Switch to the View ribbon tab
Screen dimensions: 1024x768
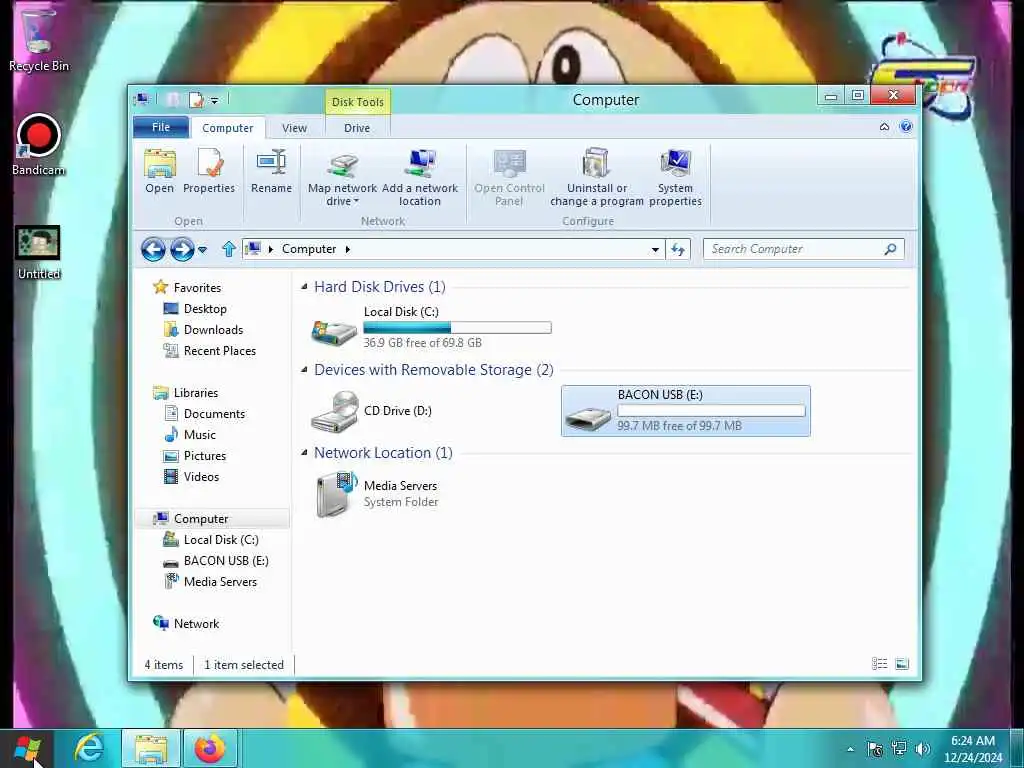pos(295,128)
